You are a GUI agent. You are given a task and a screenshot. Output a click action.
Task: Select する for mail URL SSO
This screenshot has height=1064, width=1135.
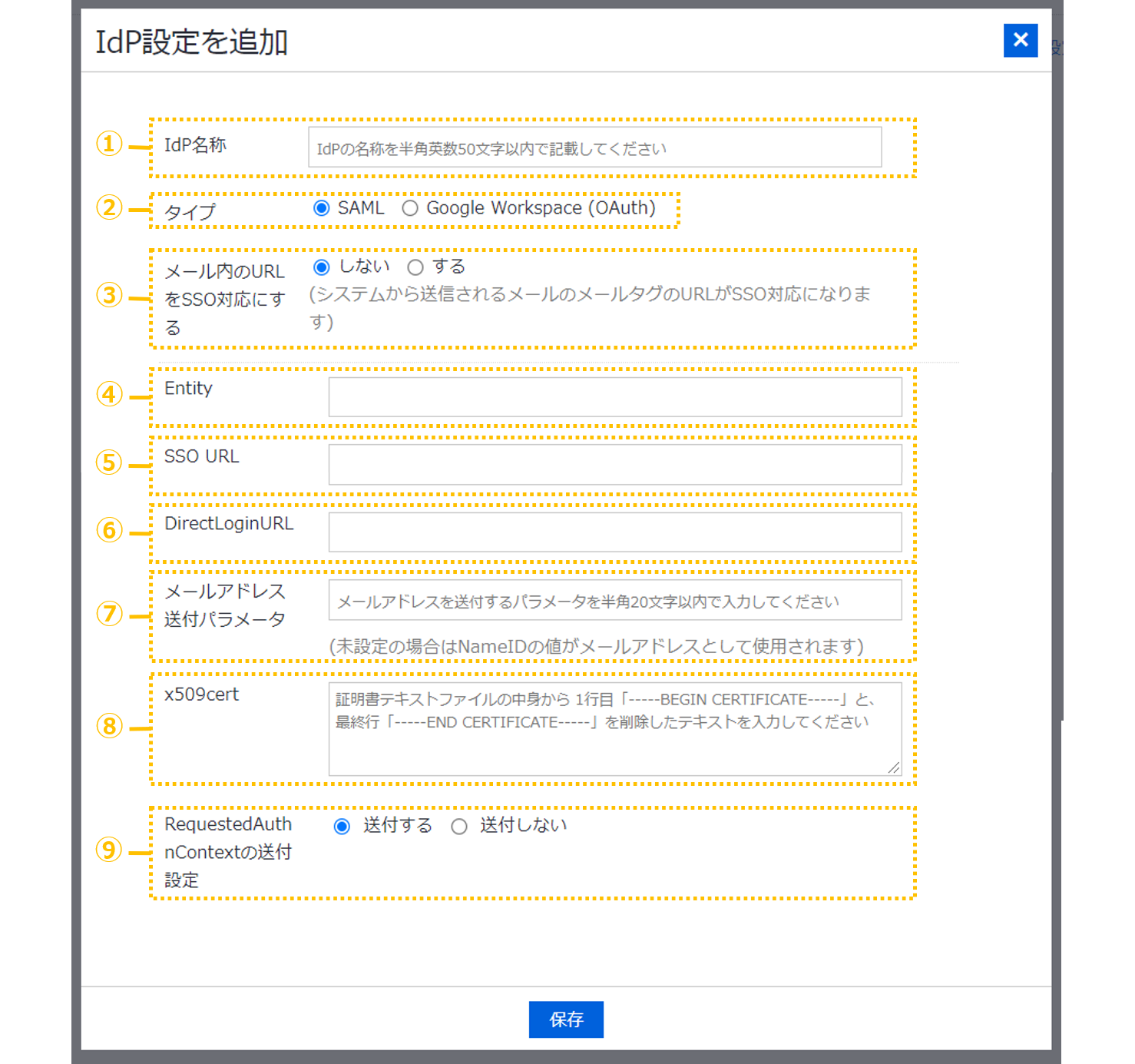click(415, 267)
